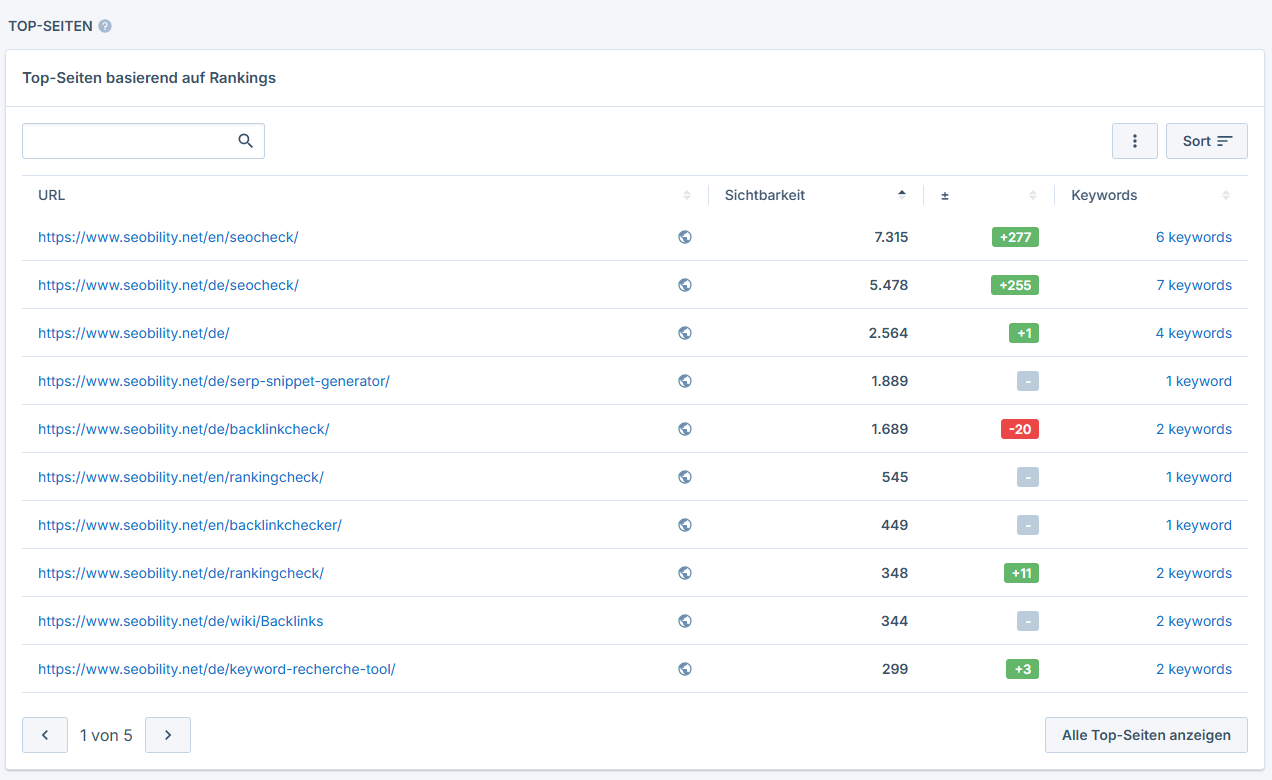Open globe icon for en/backlinkchecker row
Viewport: 1272px width, 780px height.
685,525
